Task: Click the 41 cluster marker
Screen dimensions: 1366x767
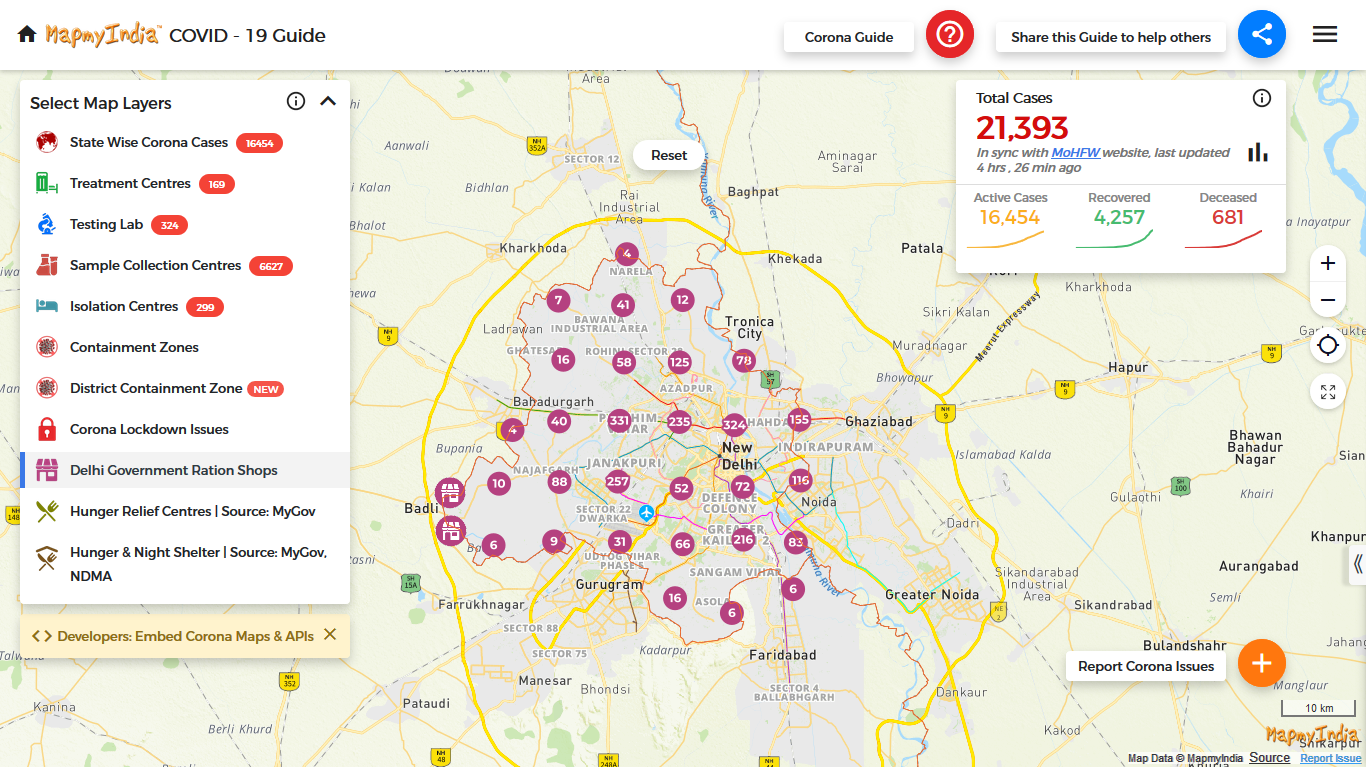Action: (624, 305)
